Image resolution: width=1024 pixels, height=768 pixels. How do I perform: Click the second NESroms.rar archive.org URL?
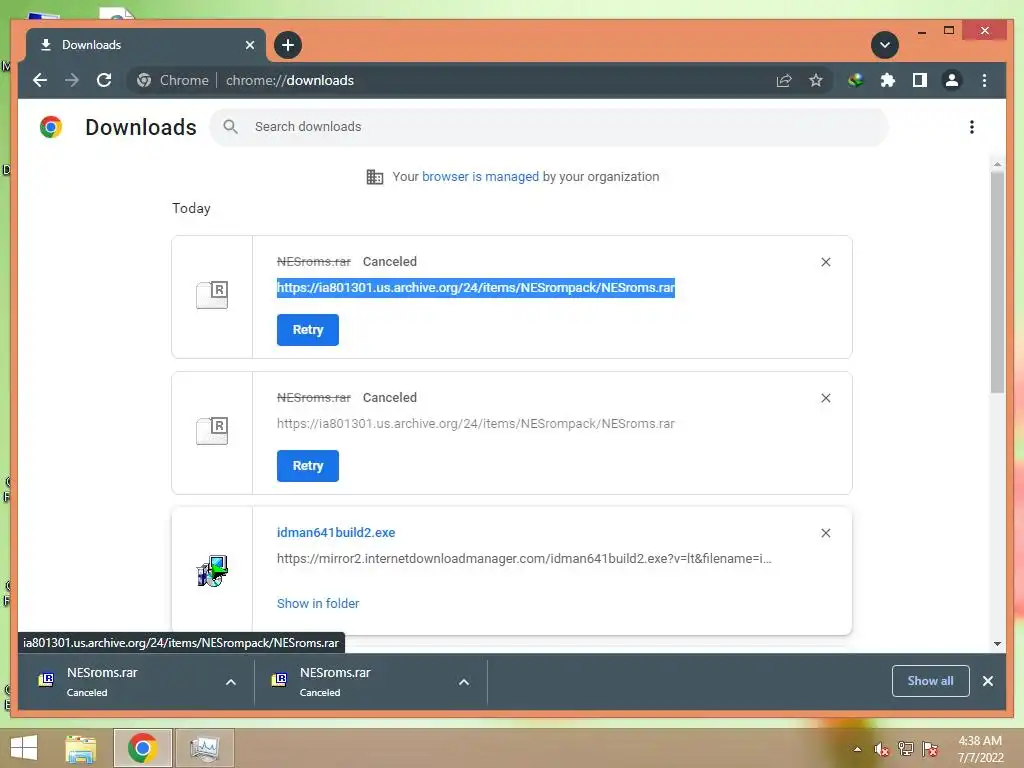[475, 423]
